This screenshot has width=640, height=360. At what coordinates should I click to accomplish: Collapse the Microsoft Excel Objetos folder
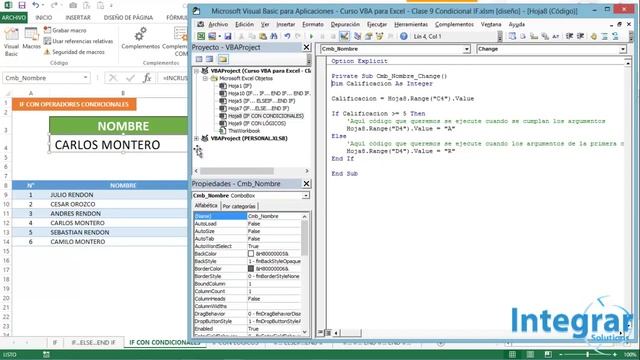206,78
